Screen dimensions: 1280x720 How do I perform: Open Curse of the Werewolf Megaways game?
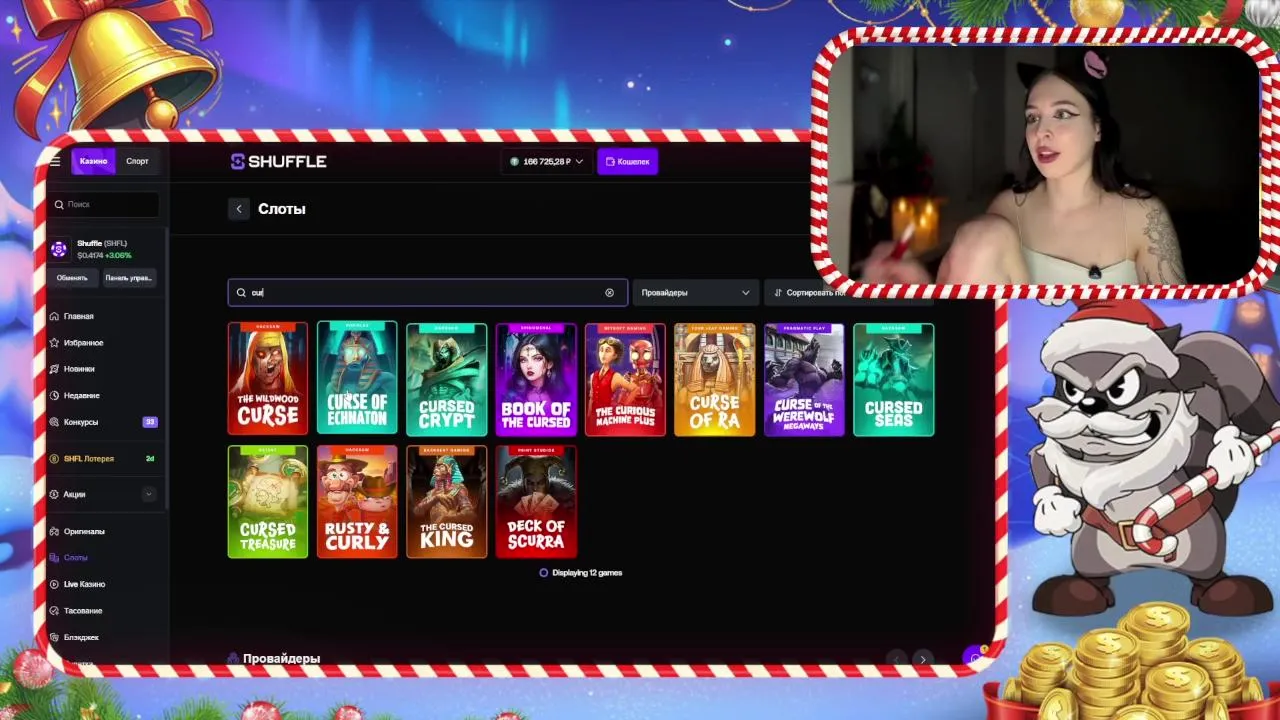click(x=804, y=379)
